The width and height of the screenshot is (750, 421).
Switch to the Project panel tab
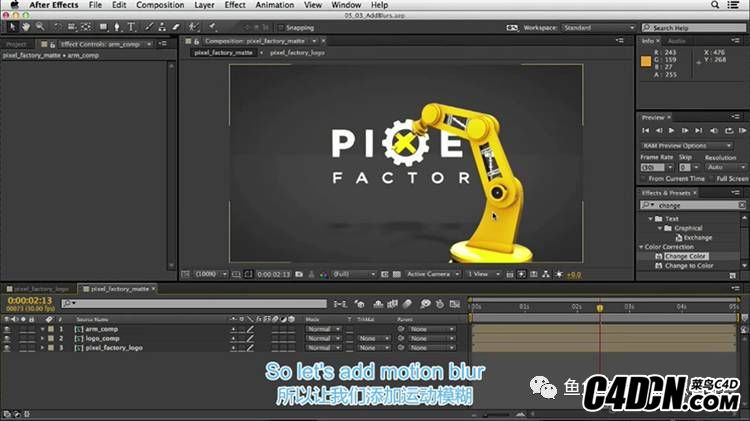click(16, 44)
